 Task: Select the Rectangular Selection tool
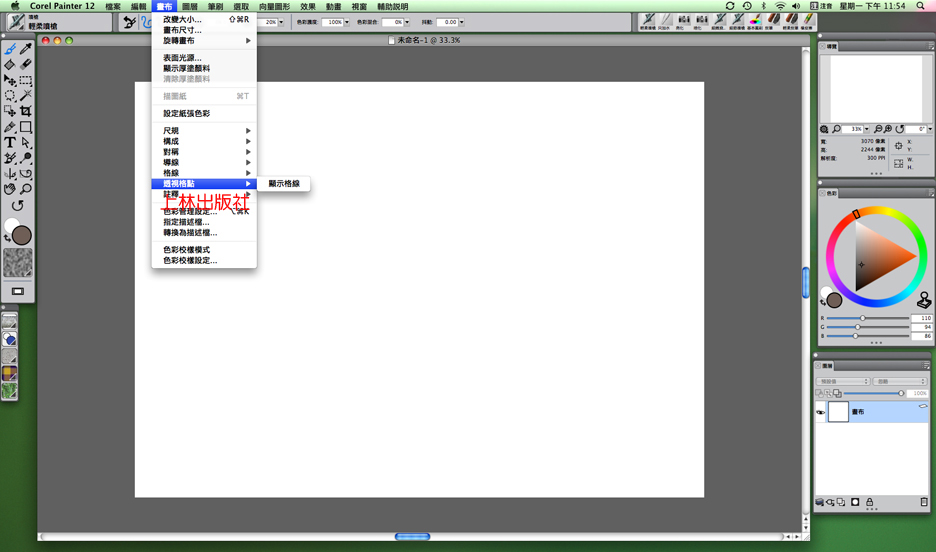pos(26,80)
